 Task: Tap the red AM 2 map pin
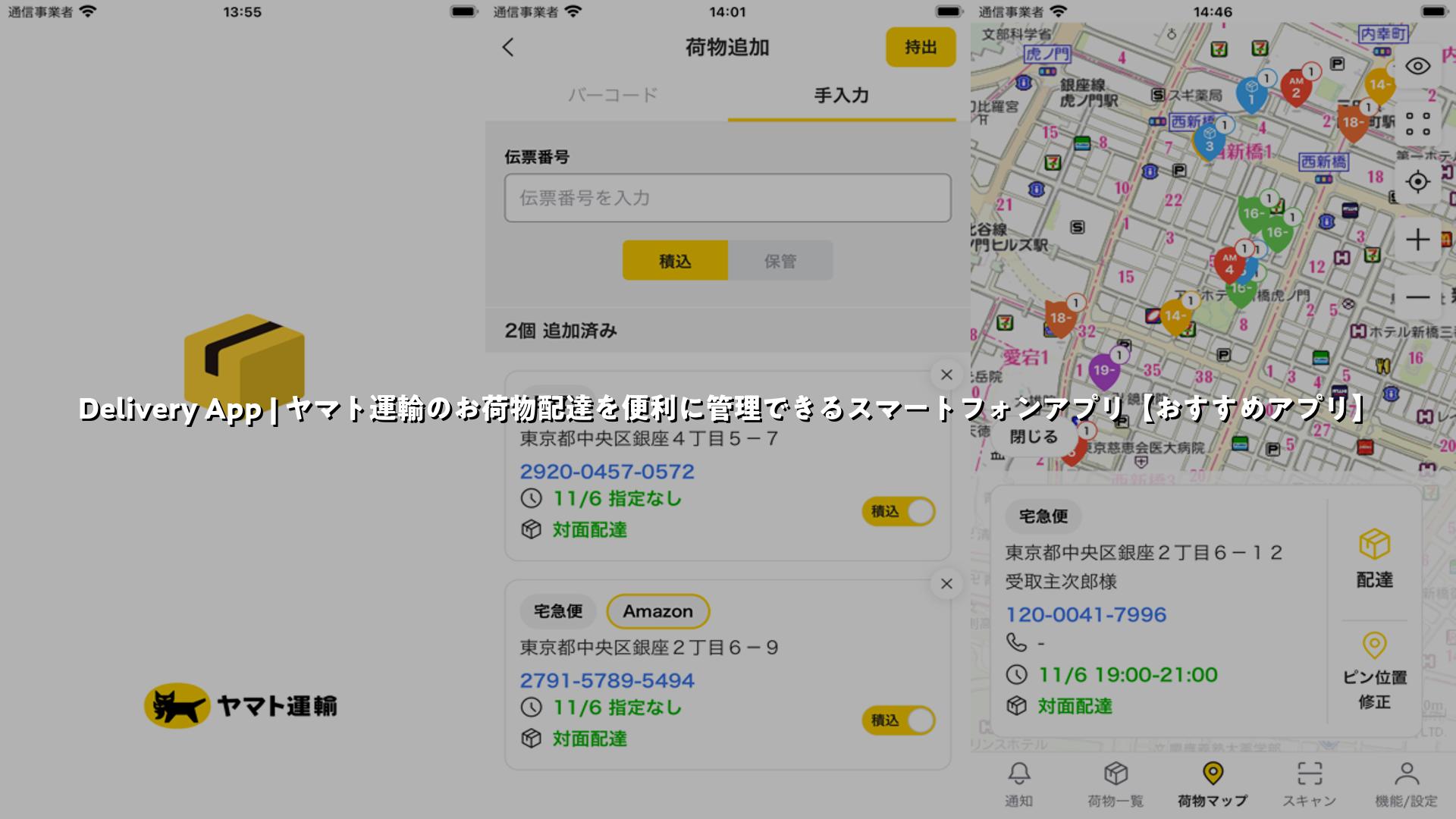[1296, 89]
